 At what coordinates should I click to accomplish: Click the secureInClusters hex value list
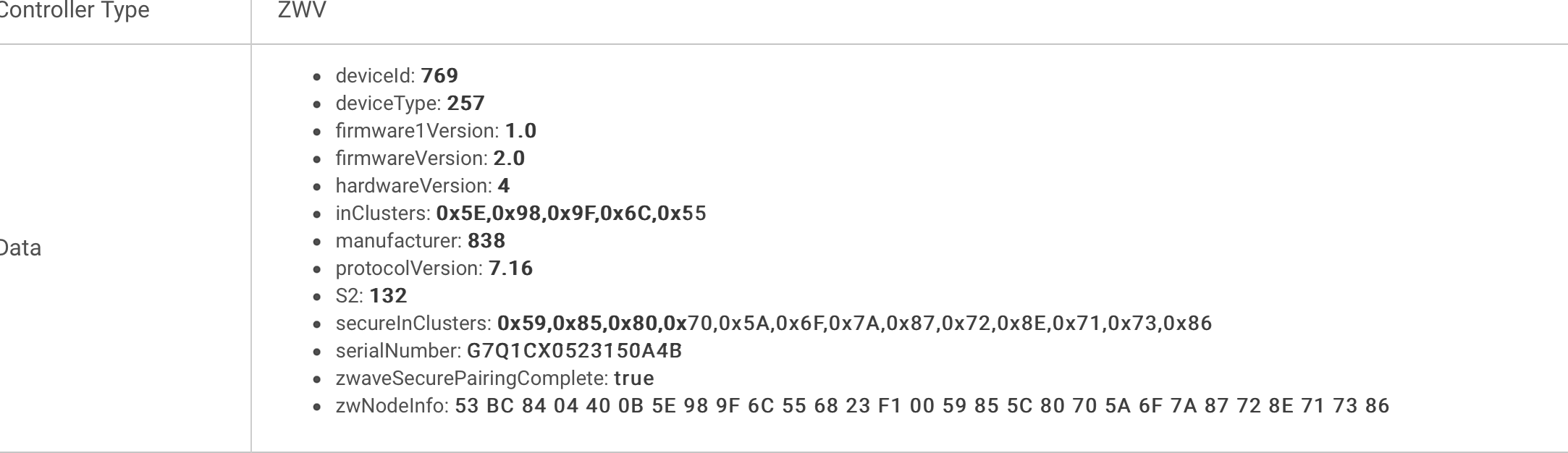pos(854,323)
